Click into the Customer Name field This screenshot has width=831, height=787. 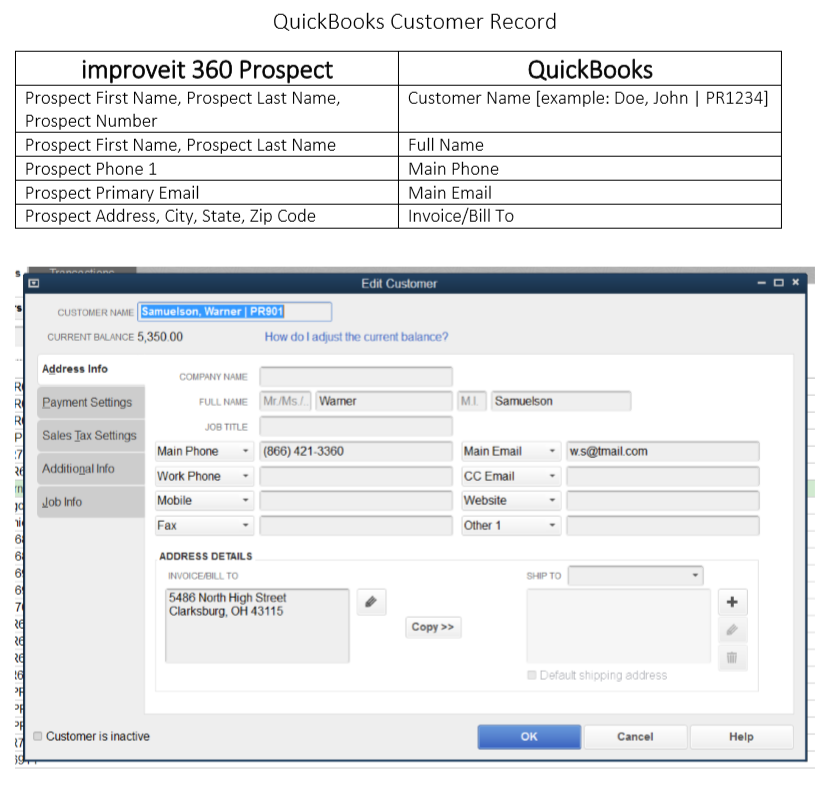point(234,312)
